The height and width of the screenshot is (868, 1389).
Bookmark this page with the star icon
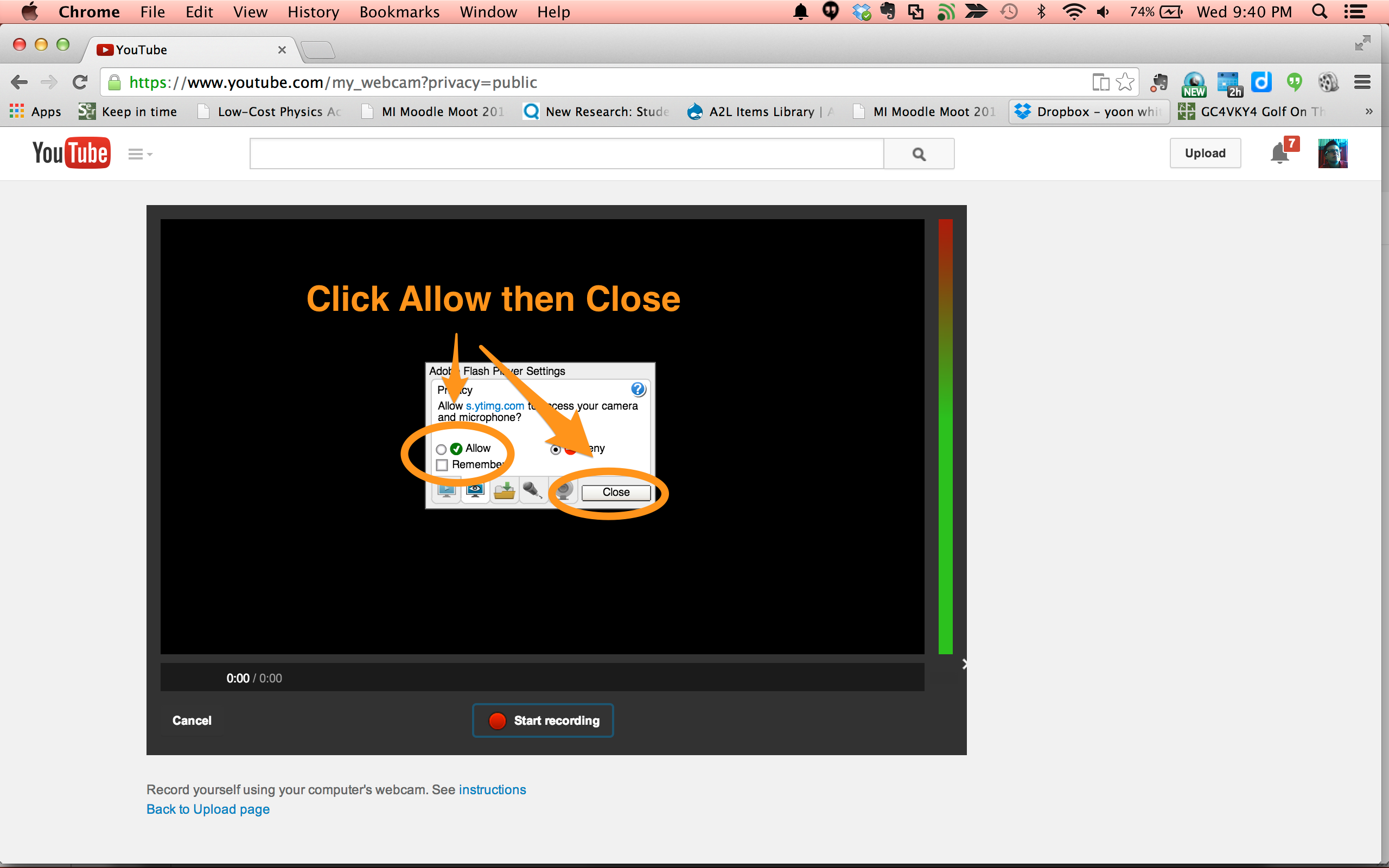[x=1125, y=82]
